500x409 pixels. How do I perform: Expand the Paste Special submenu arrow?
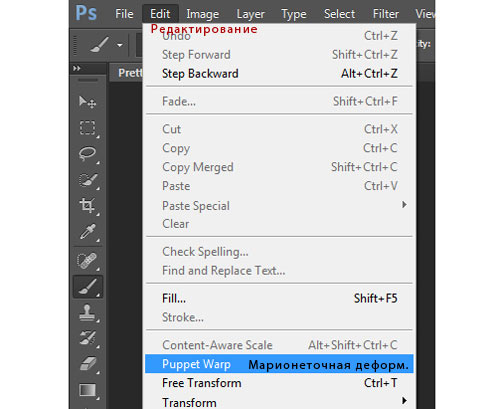[404, 205]
